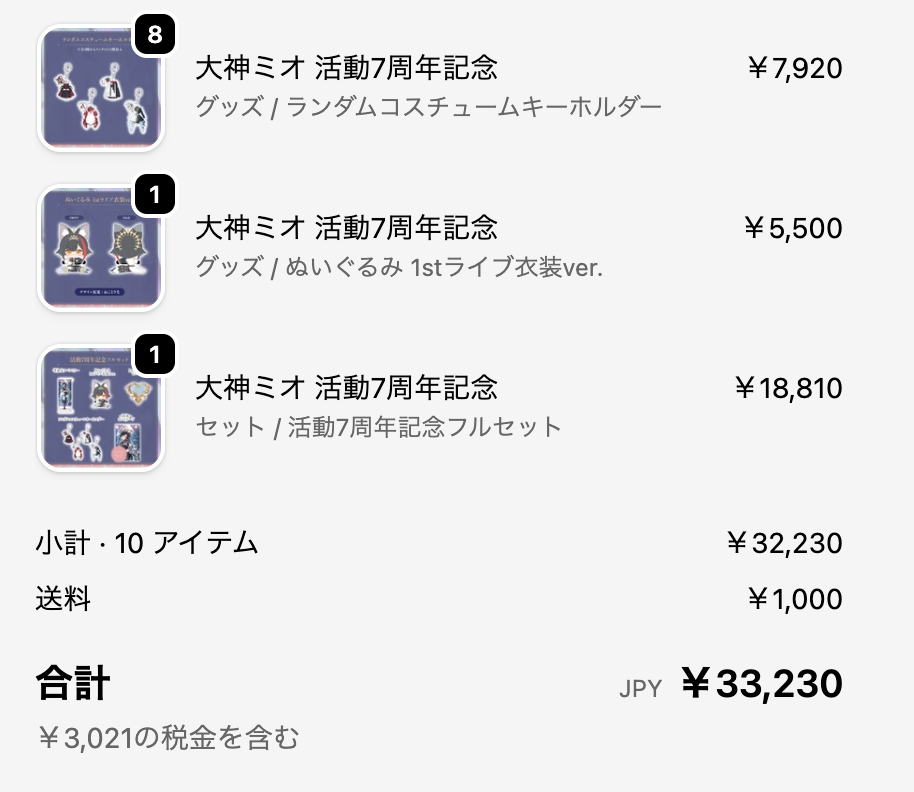Click the 7th anniversary full set thumbnail
Screen dimensions: 914x792
[x=100, y=408]
